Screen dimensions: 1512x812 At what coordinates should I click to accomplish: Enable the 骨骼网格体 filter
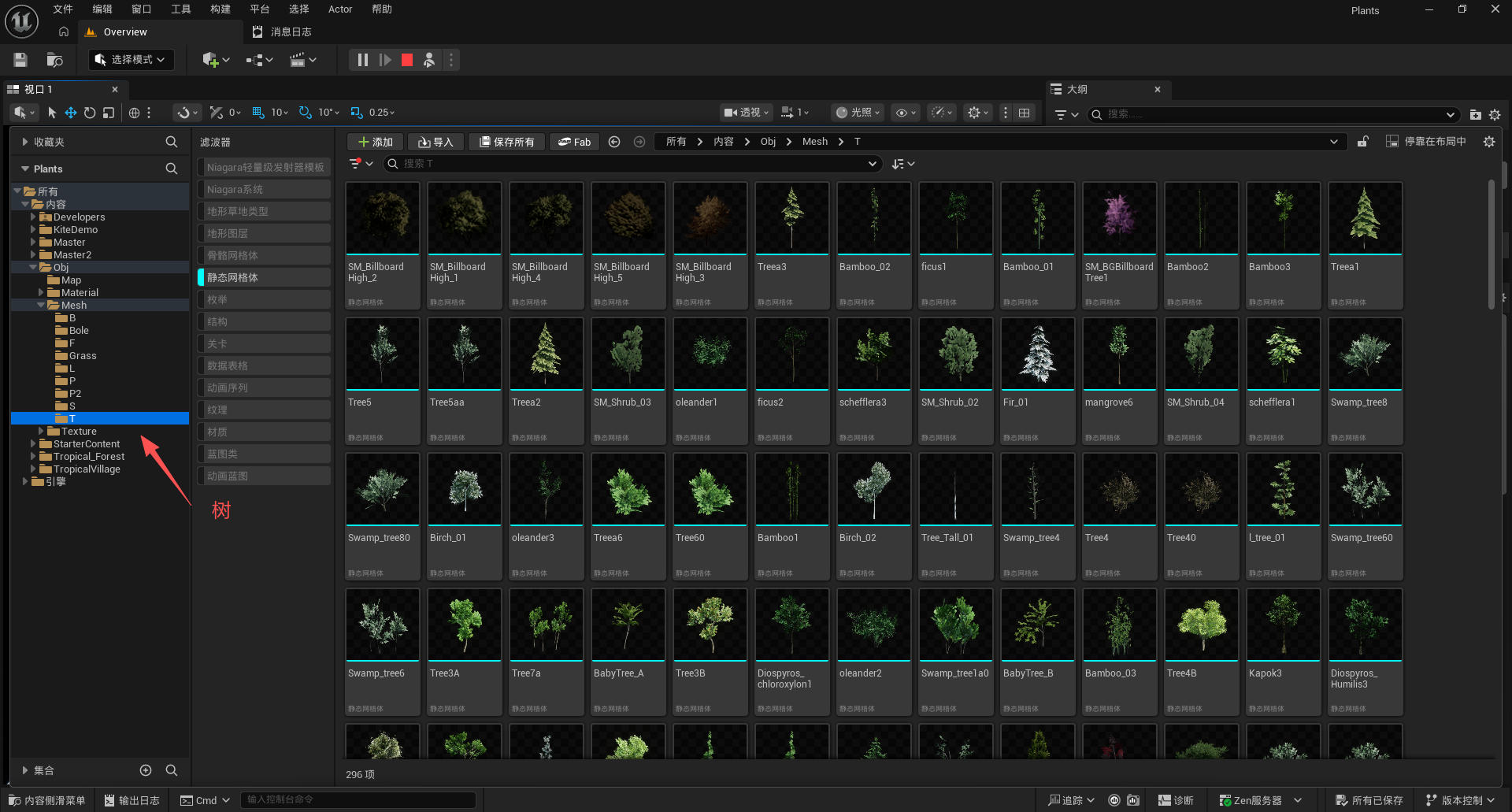pyautogui.click(x=264, y=255)
